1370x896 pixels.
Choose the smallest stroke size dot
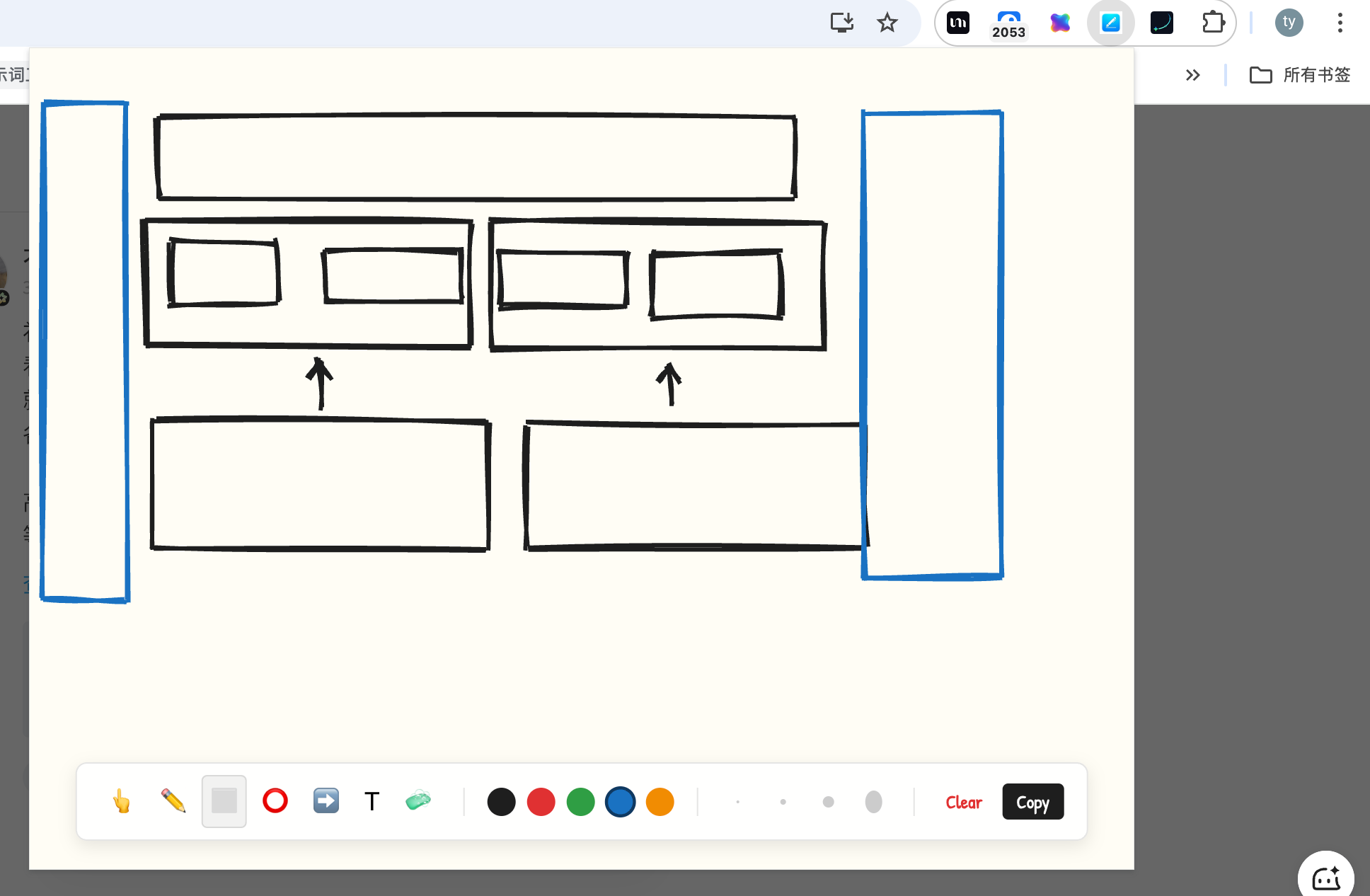(x=737, y=802)
